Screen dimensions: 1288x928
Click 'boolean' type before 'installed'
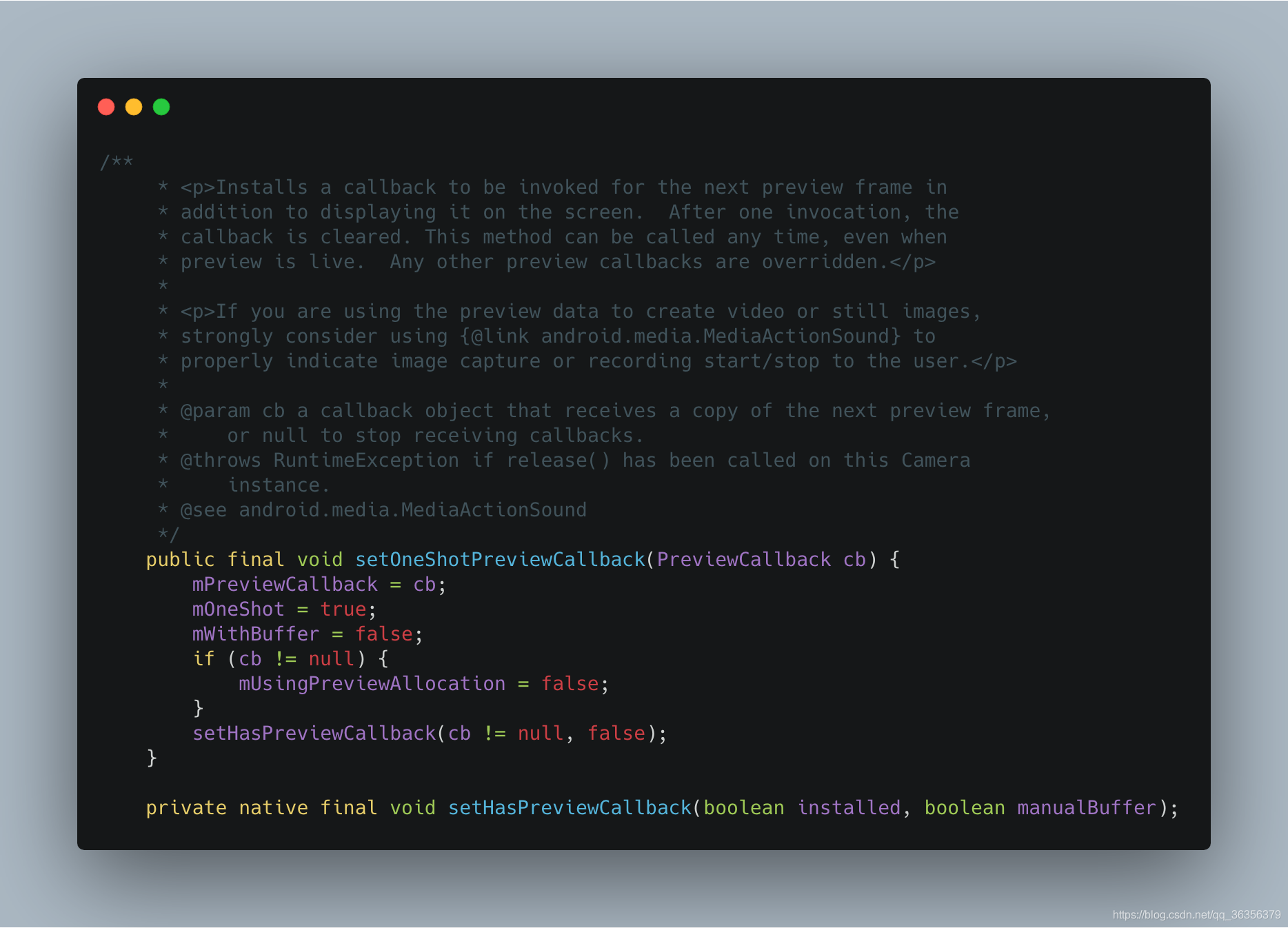[744, 807]
